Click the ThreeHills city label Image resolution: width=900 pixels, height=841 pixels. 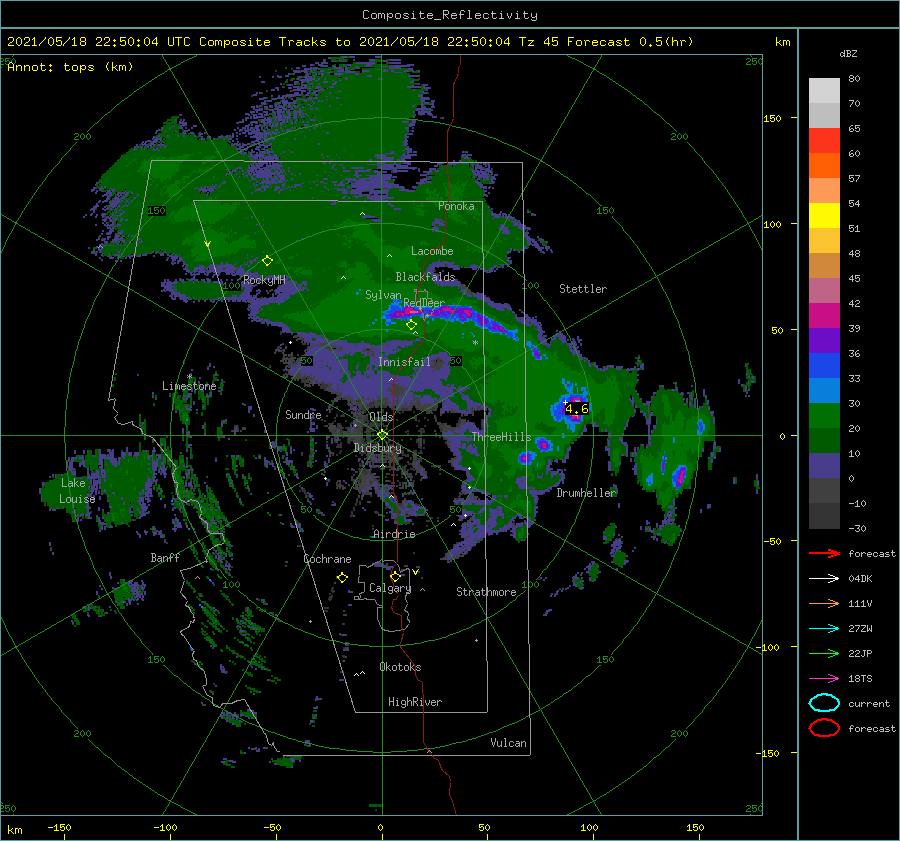pos(502,437)
